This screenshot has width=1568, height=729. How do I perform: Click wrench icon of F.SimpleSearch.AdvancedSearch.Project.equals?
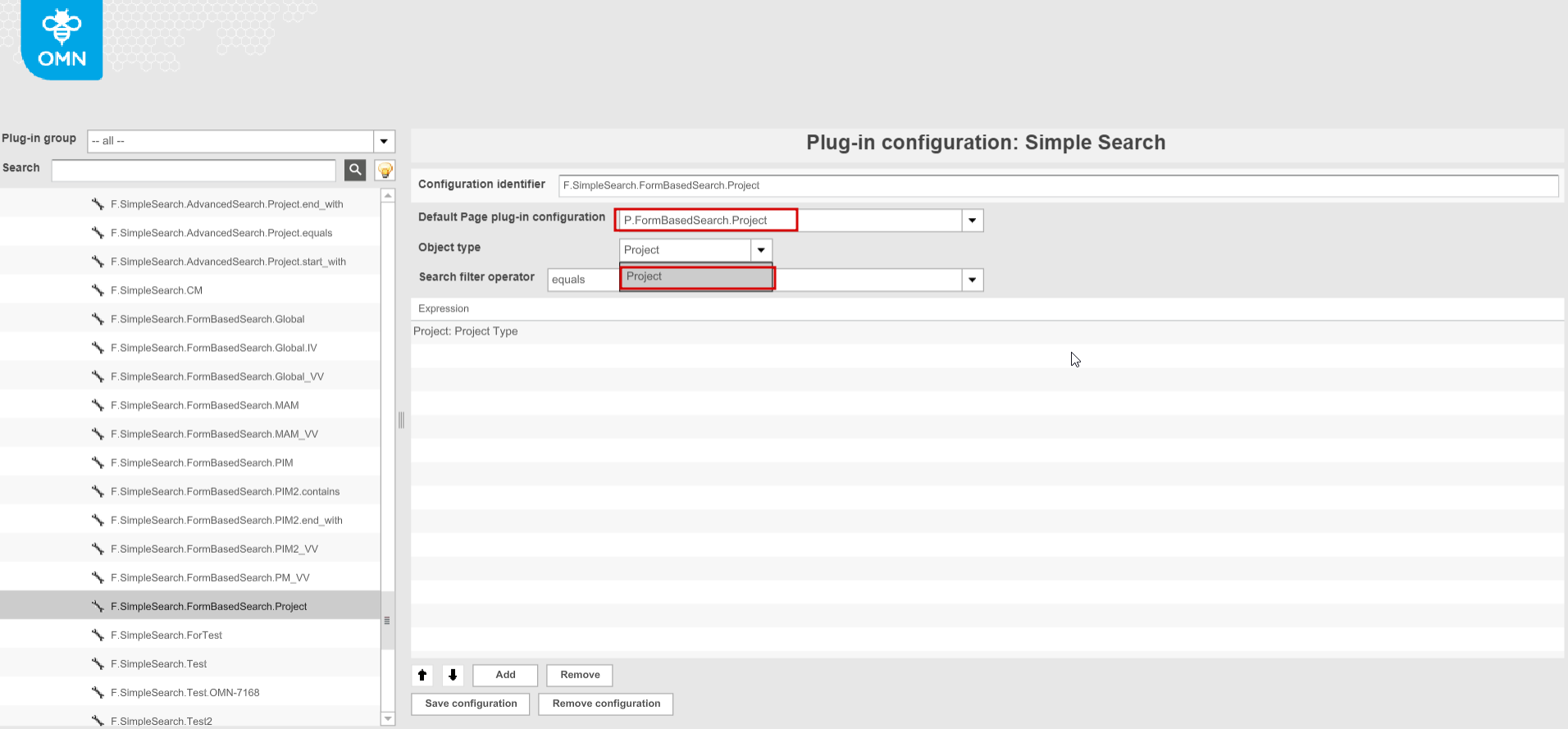[98, 233]
